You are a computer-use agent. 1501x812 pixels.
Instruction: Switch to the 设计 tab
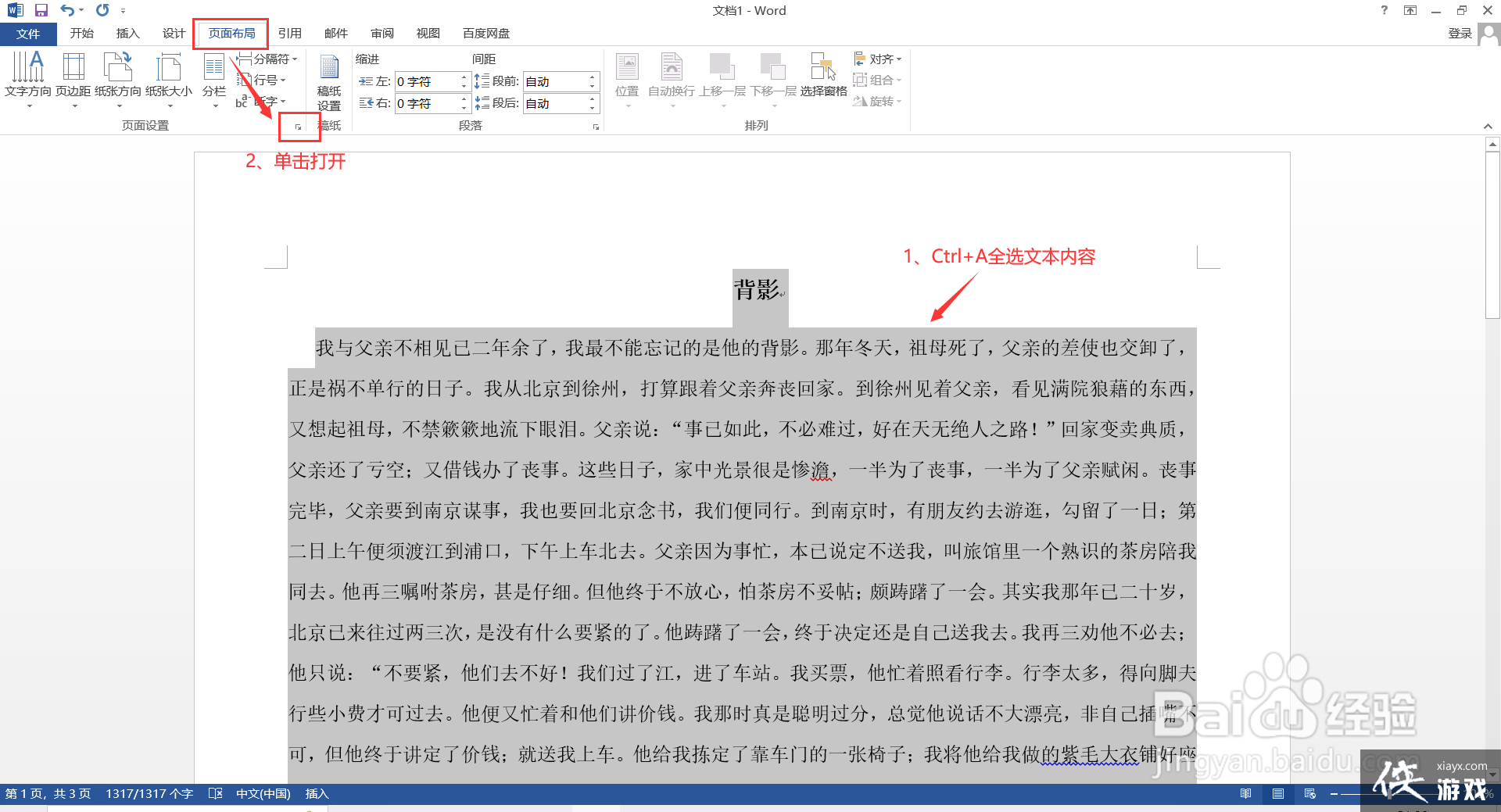[x=174, y=34]
